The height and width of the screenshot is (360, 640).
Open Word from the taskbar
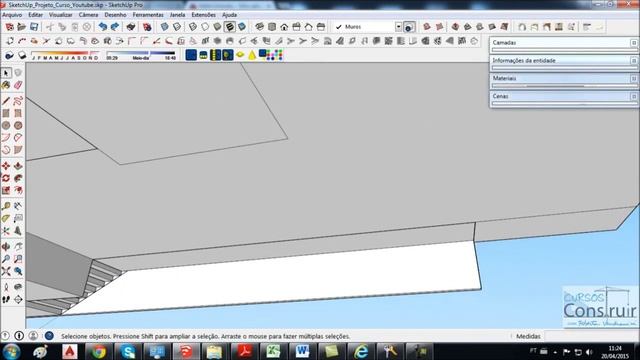pos(302,351)
